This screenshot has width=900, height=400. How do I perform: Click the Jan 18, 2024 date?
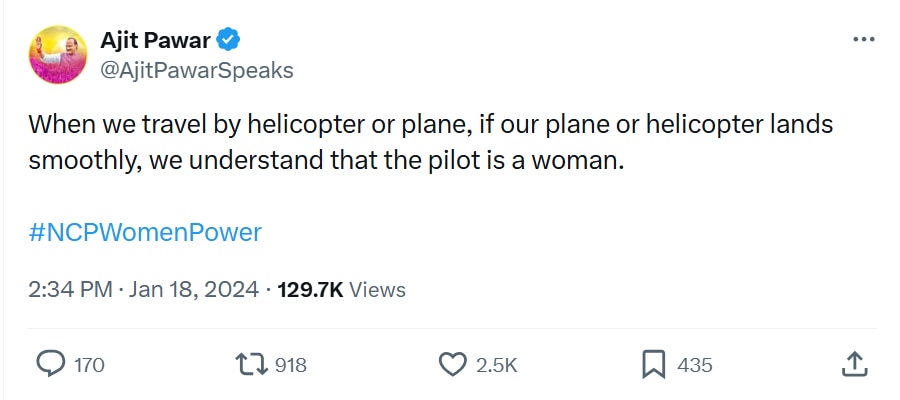coord(194,290)
